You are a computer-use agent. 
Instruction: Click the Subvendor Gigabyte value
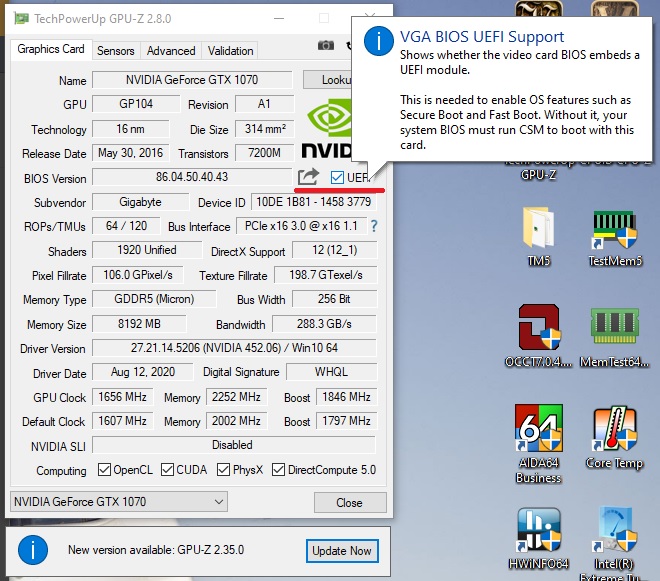(x=141, y=202)
